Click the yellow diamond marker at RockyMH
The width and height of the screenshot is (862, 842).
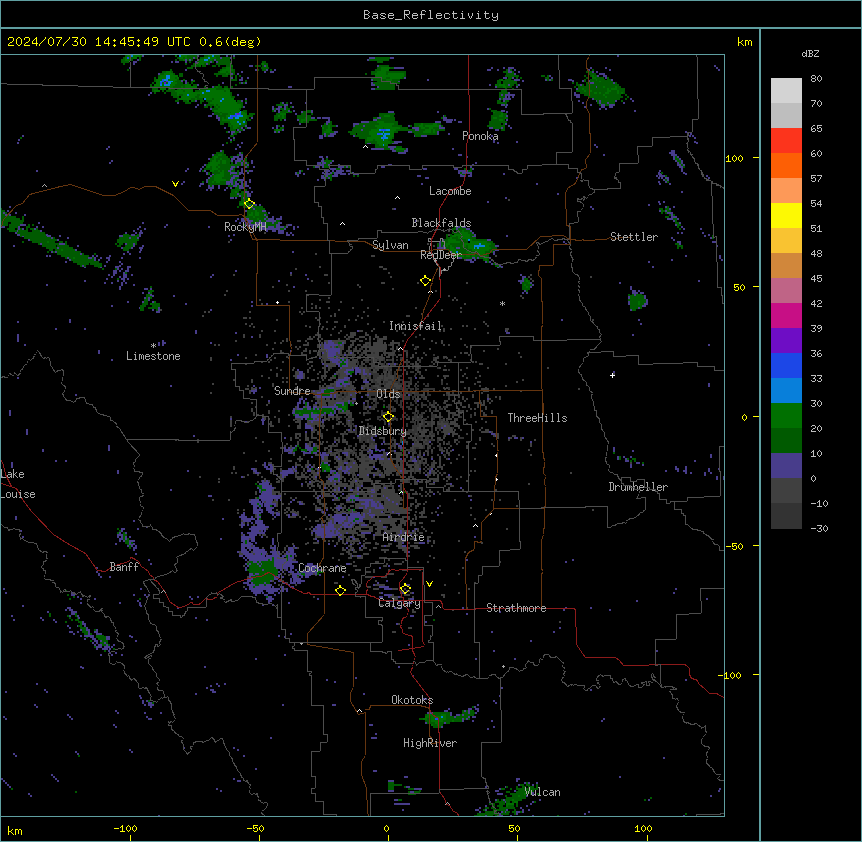coord(249,204)
